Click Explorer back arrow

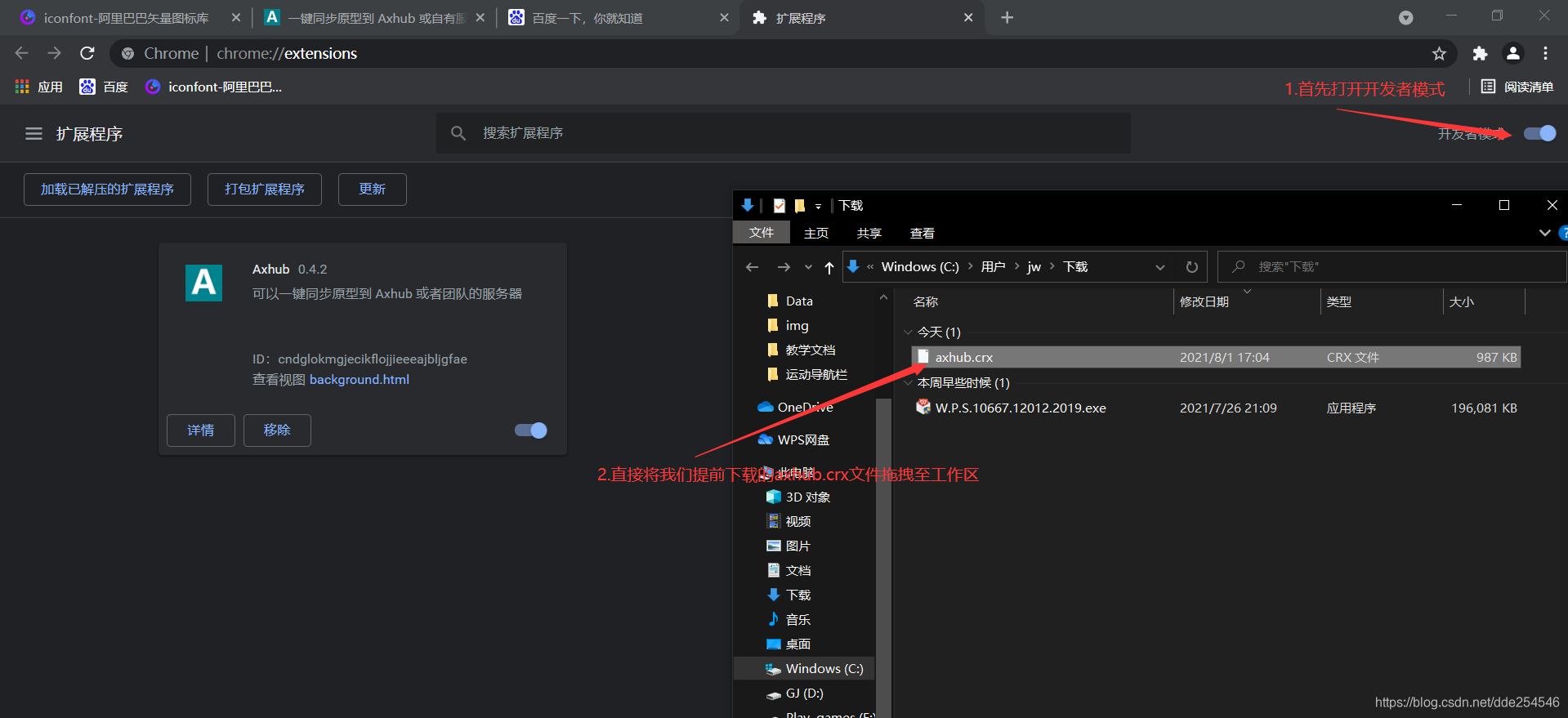(x=753, y=267)
